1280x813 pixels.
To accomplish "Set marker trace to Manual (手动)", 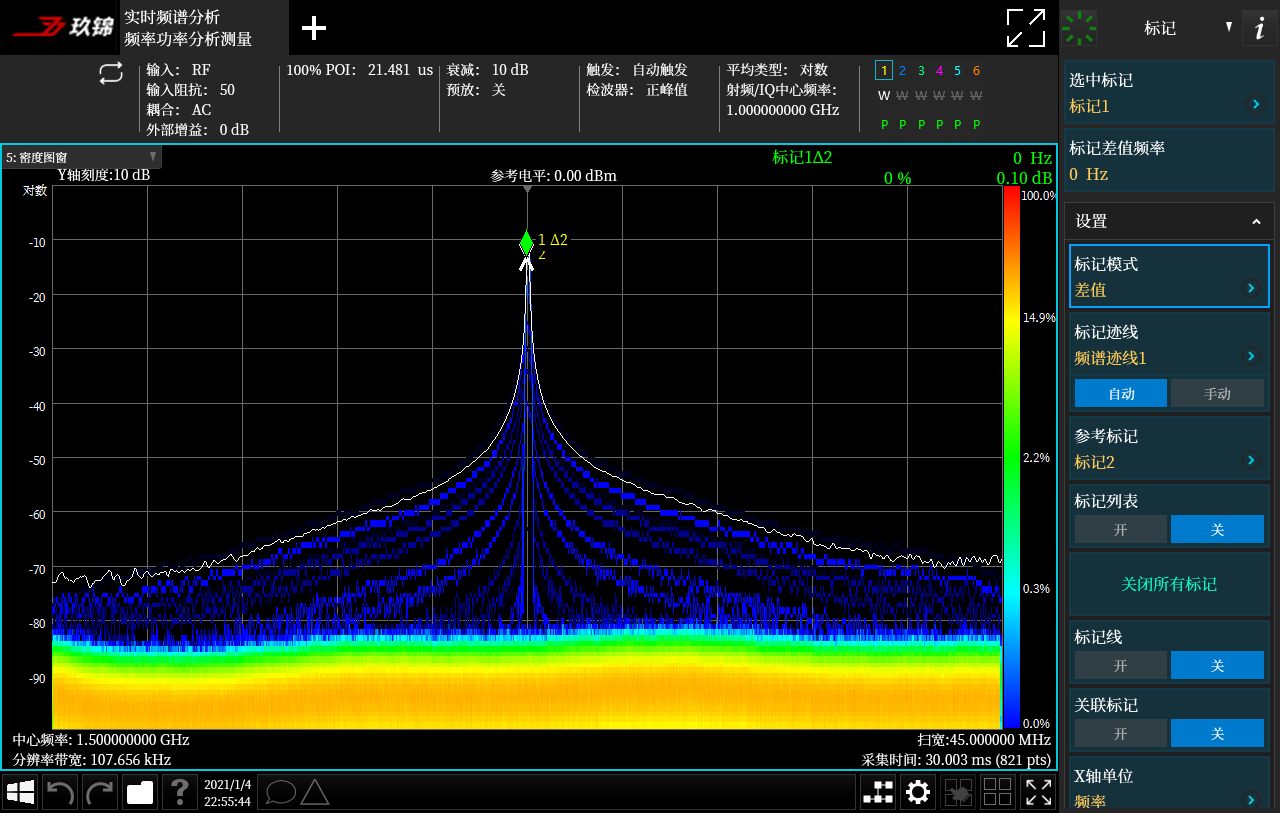I will click(1217, 393).
